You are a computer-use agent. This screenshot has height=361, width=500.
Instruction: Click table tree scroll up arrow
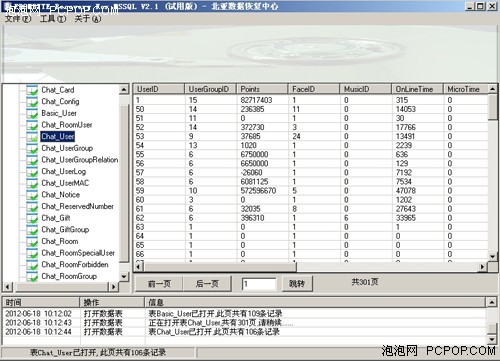[x=124, y=90]
